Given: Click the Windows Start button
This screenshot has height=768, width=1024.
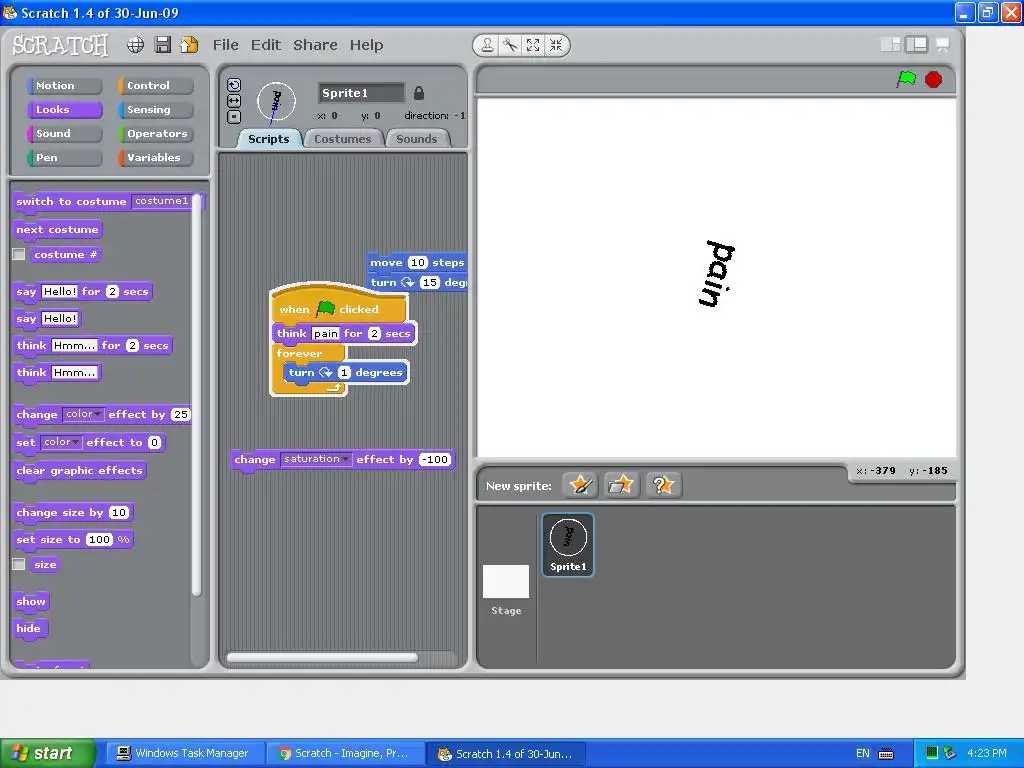Looking at the screenshot, I should point(47,753).
